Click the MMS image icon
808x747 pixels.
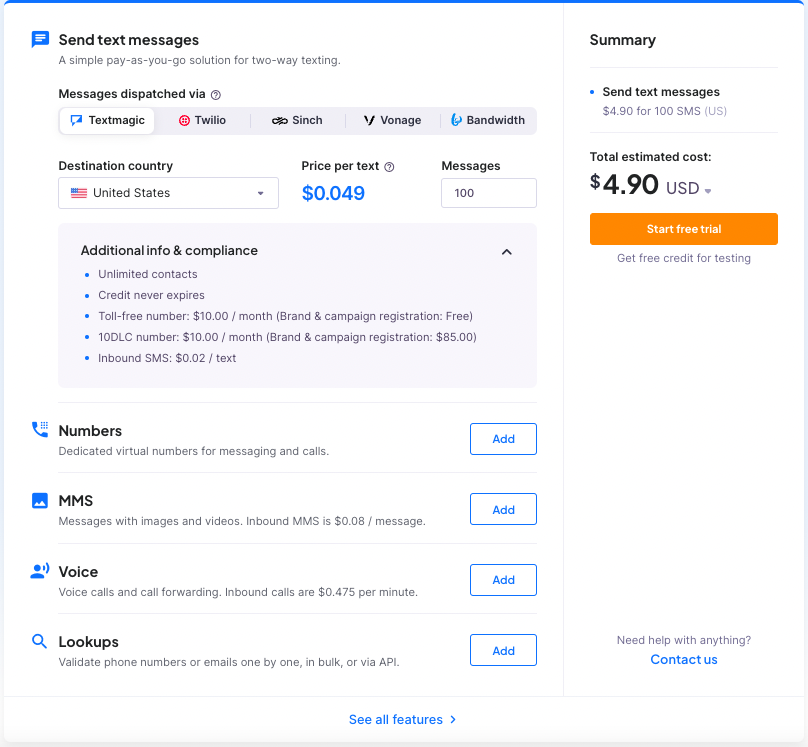tap(40, 500)
